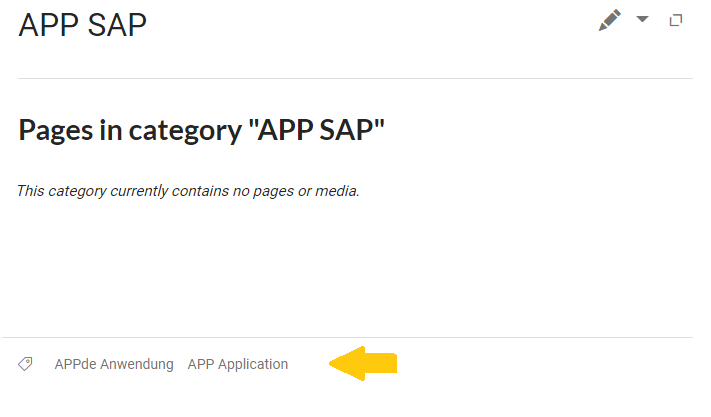Open the APP Application category link

(238, 364)
